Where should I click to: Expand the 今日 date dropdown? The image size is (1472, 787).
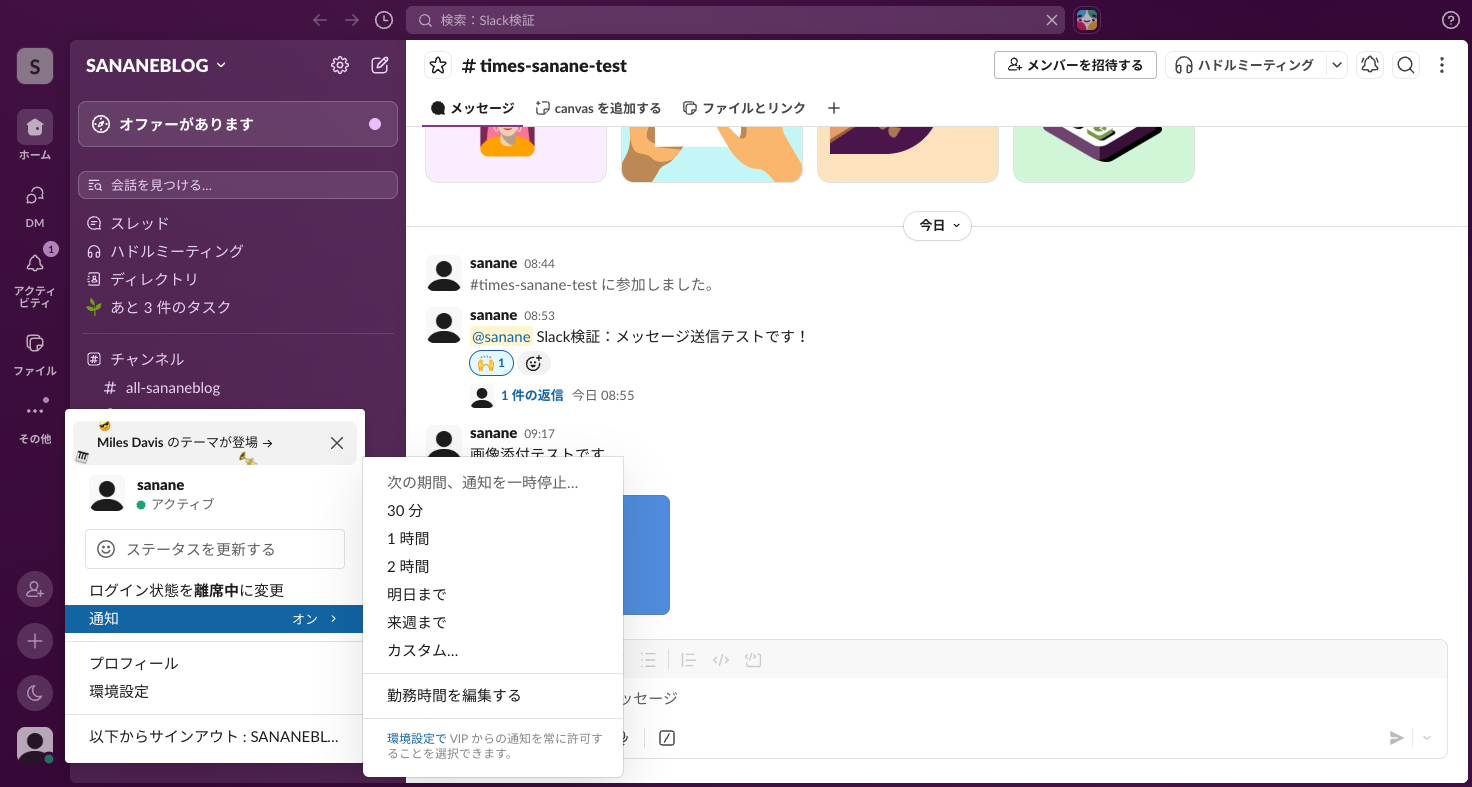tap(937, 226)
